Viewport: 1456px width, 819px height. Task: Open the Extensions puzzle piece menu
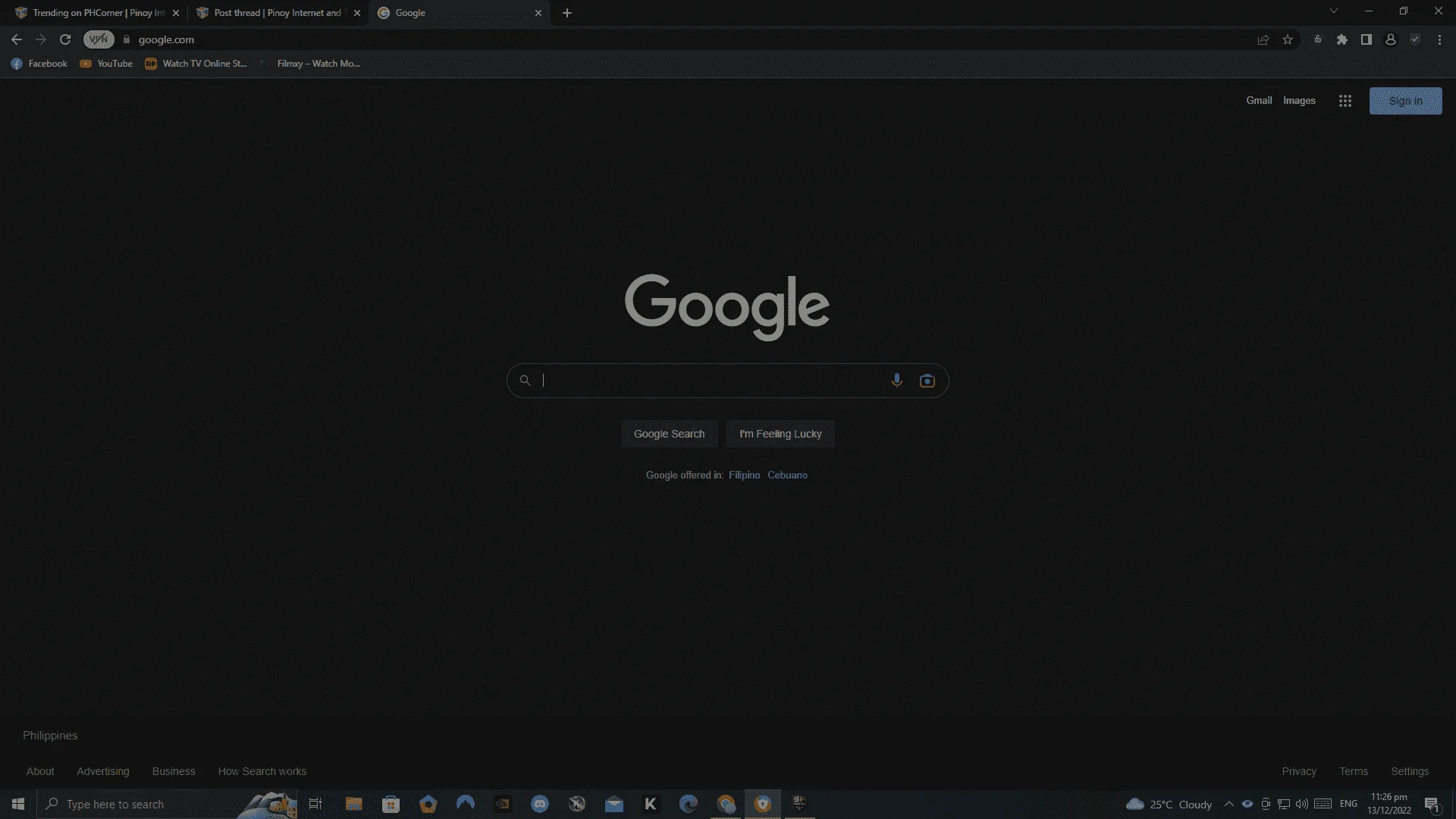(1341, 39)
